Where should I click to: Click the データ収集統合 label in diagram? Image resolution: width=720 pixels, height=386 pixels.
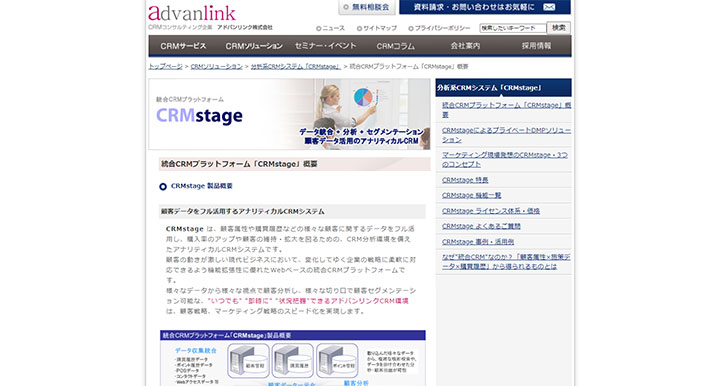point(195,350)
